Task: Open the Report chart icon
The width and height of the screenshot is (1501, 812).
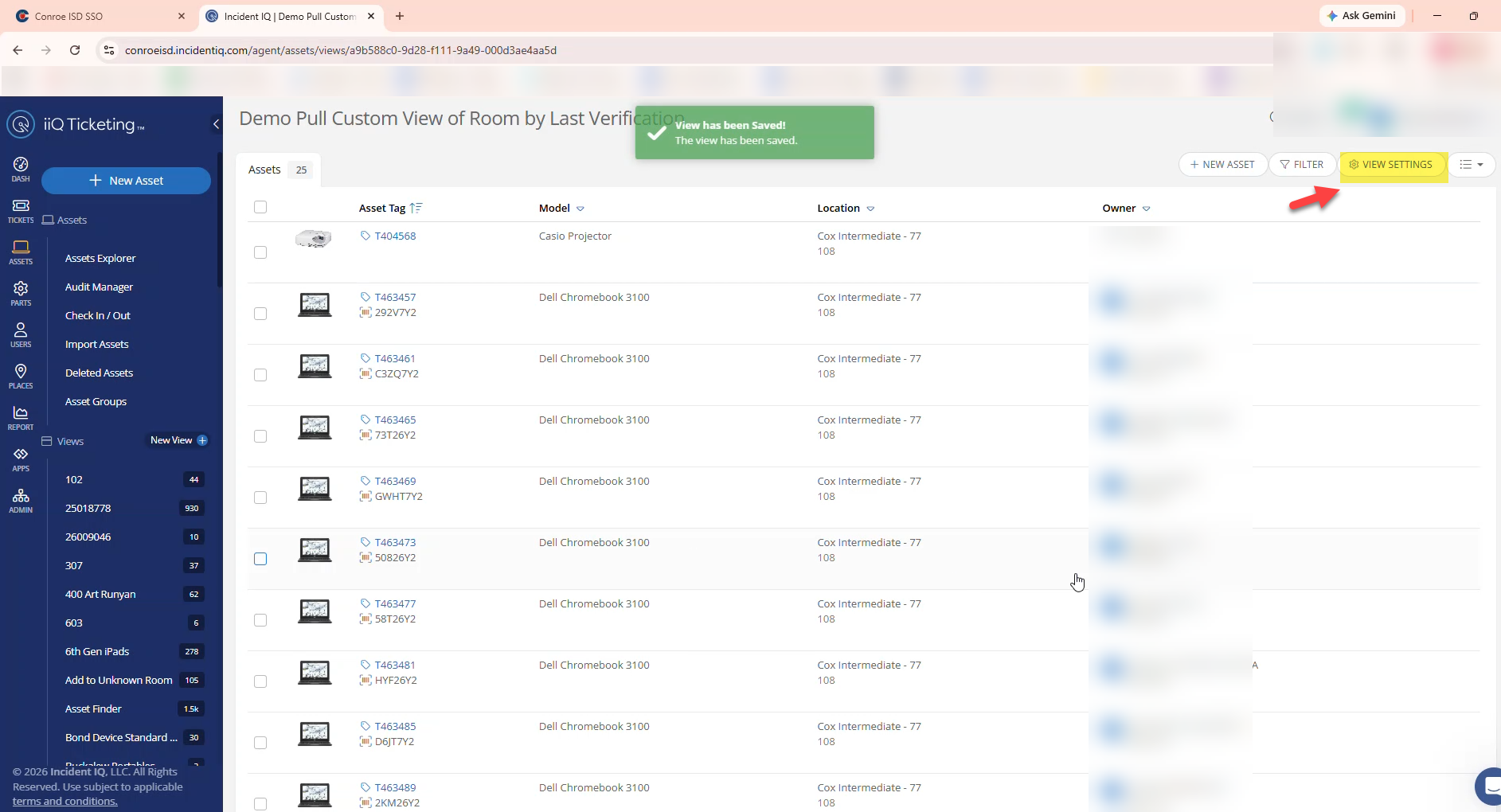Action: [x=21, y=417]
